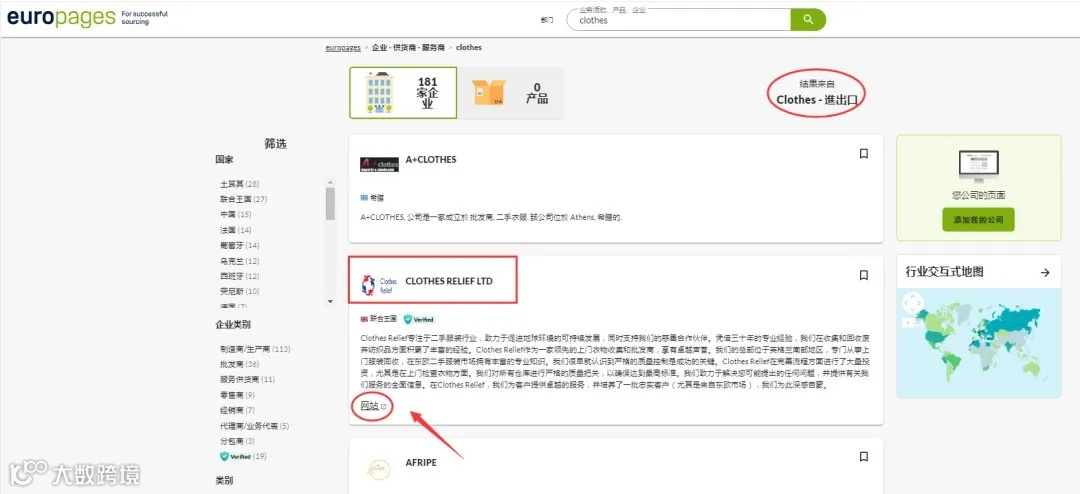Click the box icon on products tab
The image size is (1080, 494).
click(x=488, y=93)
